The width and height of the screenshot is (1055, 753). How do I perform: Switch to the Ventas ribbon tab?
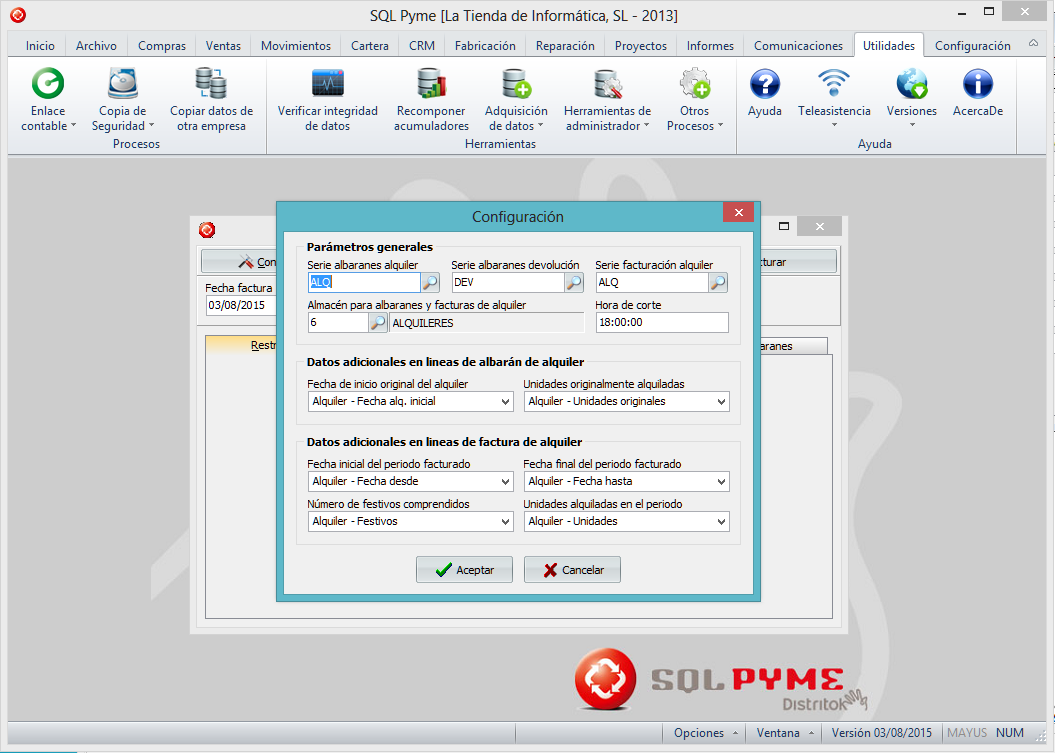tap(223, 46)
